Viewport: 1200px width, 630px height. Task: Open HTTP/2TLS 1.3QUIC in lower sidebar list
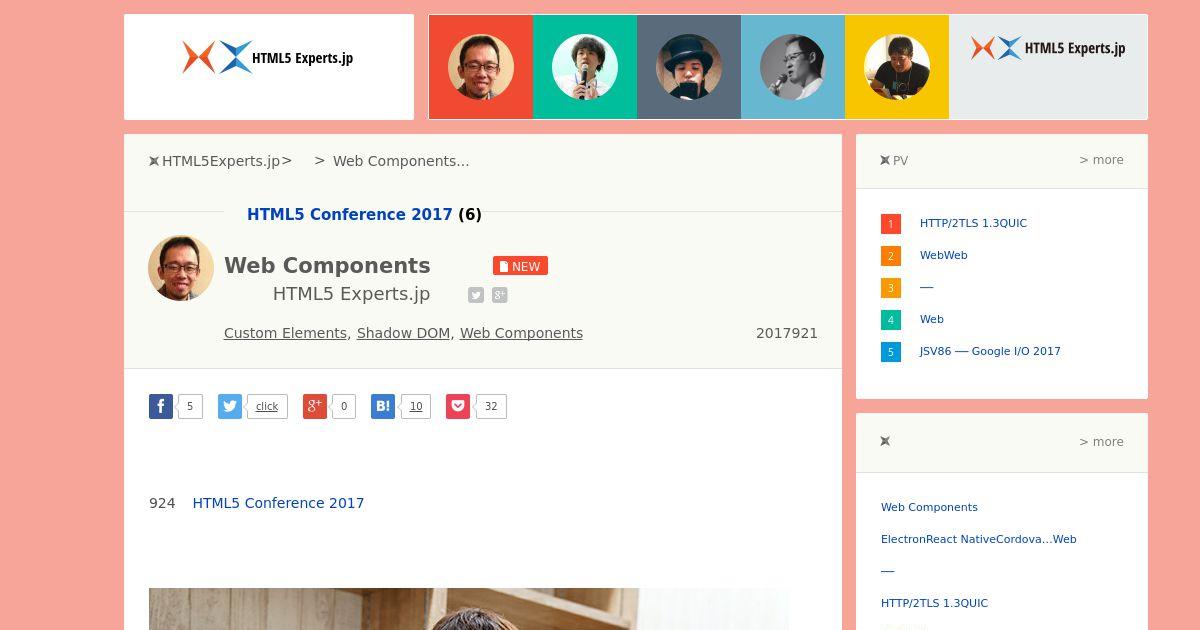(x=934, y=603)
